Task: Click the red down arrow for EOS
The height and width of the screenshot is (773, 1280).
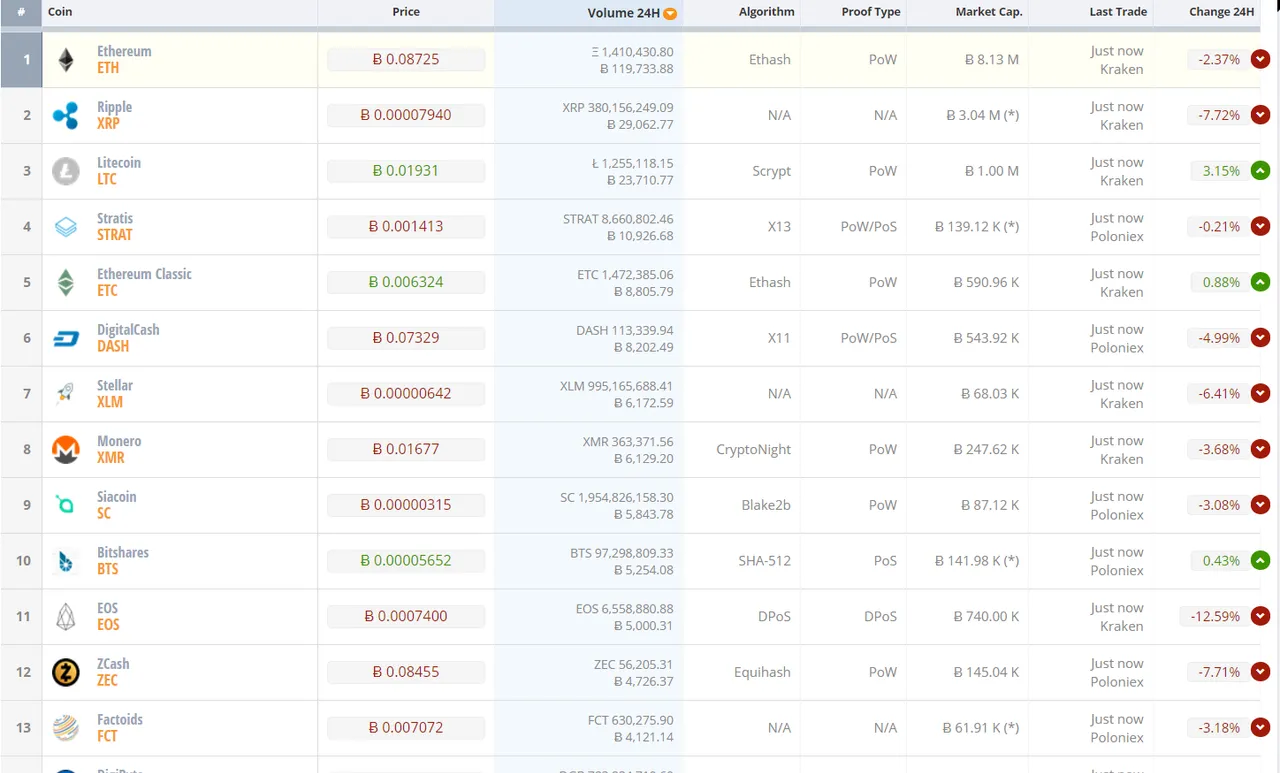Action: pyautogui.click(x=1260, y=617)
